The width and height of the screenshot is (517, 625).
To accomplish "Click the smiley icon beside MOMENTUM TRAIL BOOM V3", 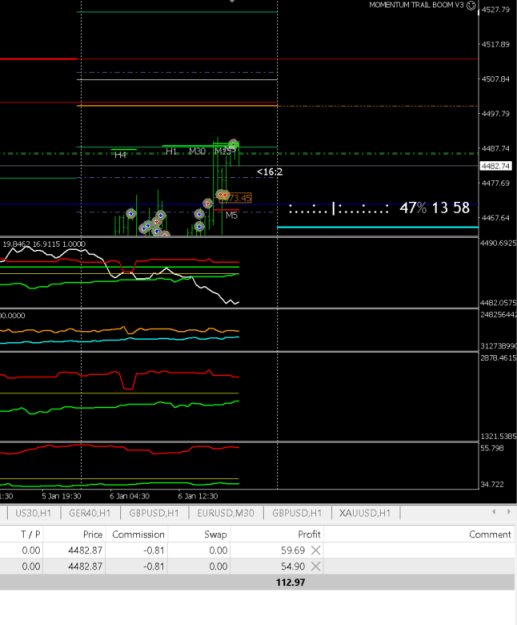I will point(471,5).
